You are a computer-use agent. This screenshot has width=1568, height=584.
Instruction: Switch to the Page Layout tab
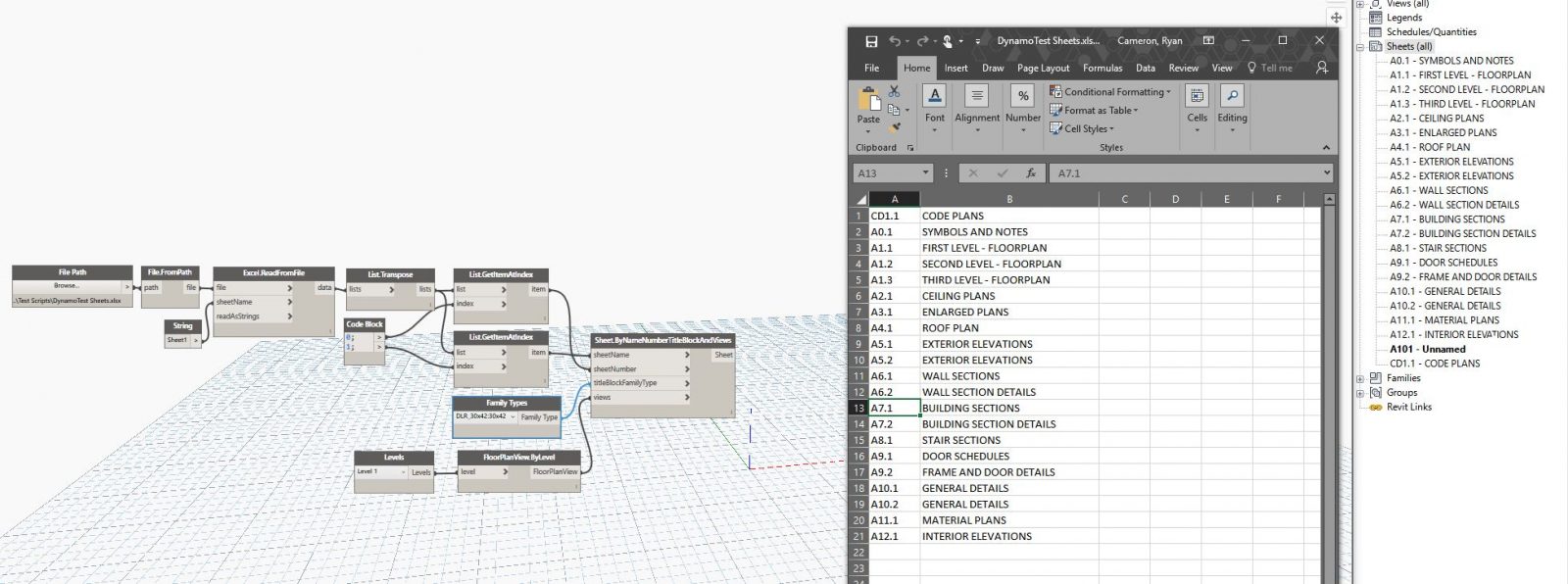(1043, 68)
